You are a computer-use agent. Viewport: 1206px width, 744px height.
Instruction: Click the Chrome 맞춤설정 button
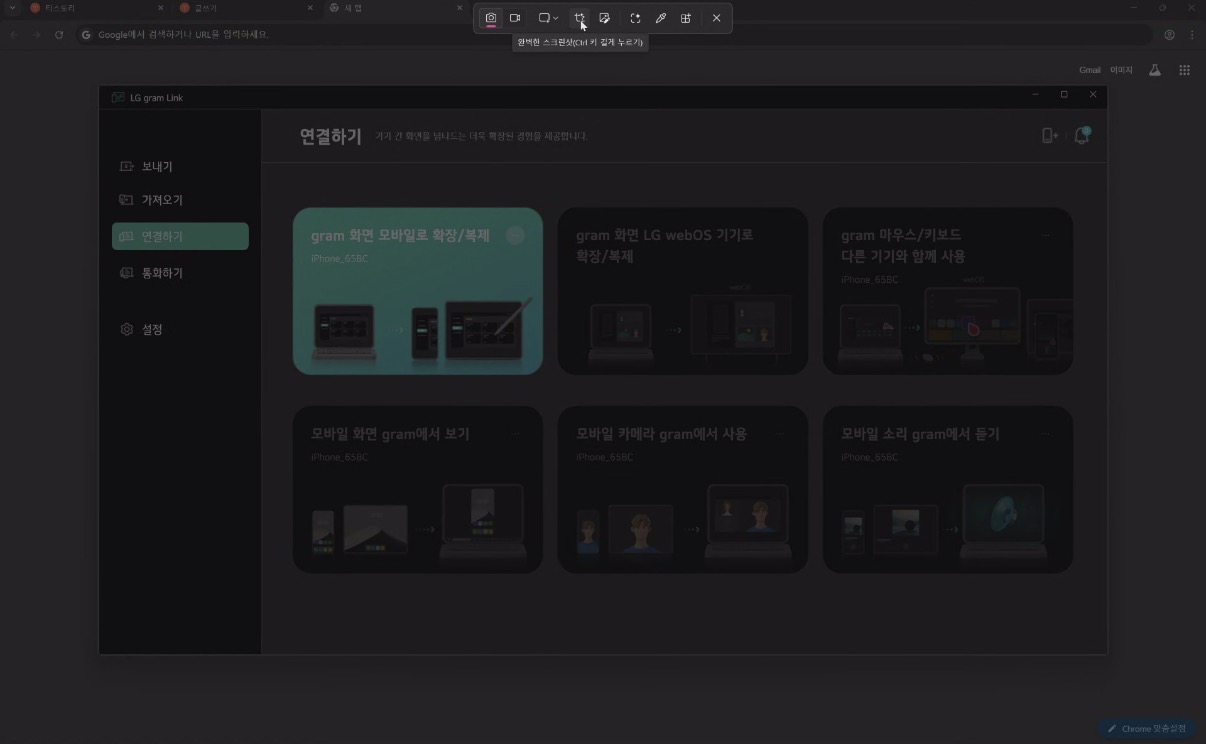click(1146, 729)
